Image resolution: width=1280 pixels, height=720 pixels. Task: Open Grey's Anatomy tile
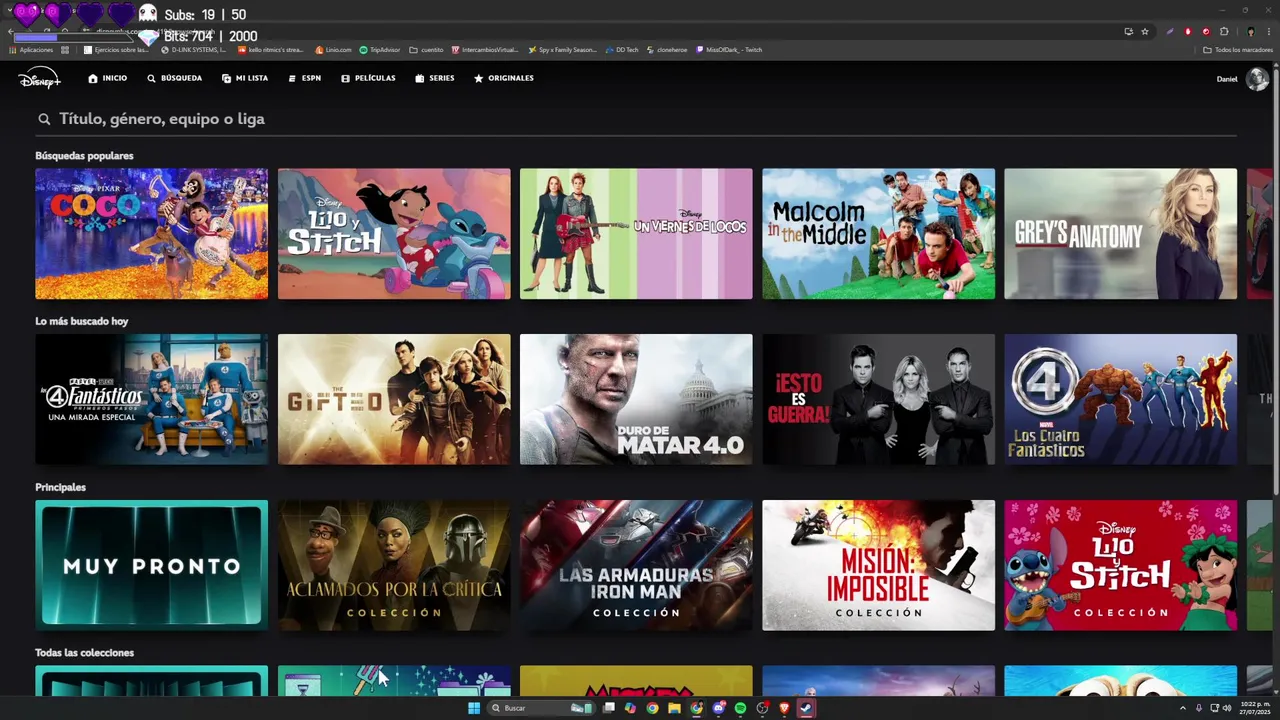pos(1120,233)
